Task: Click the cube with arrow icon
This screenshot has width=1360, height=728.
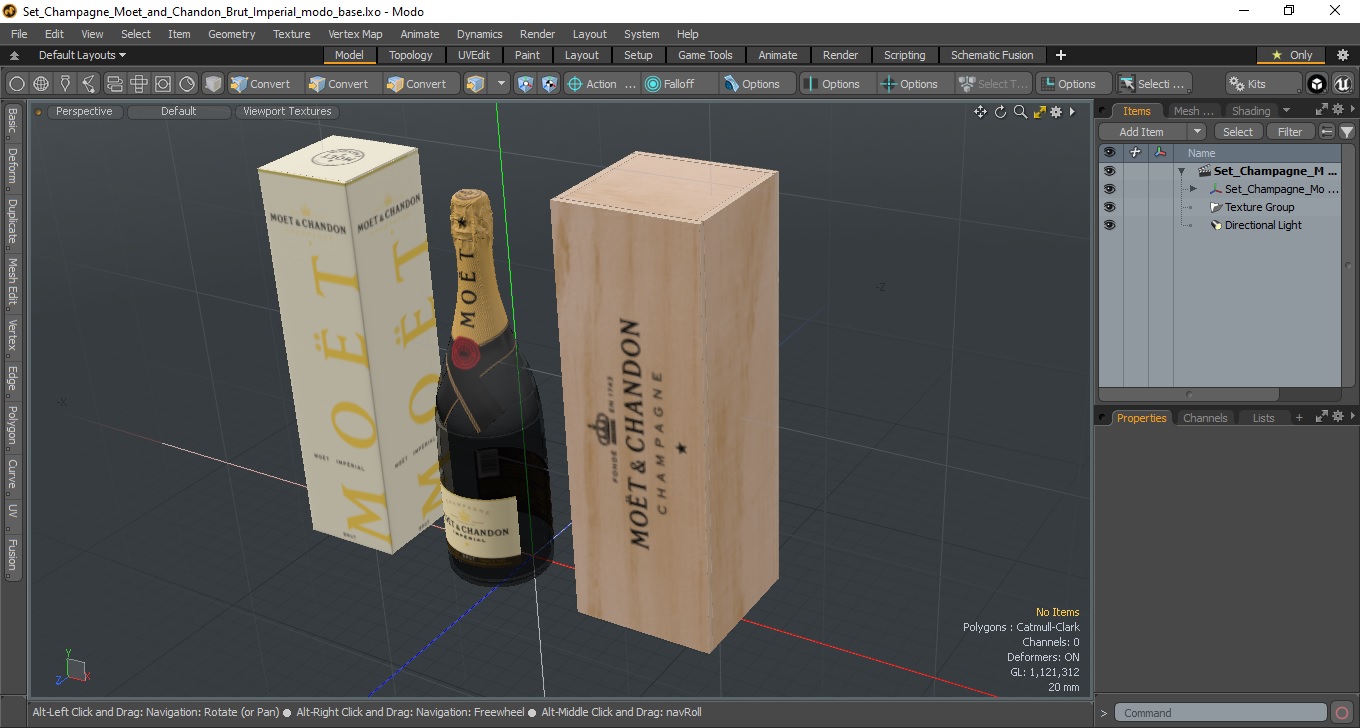Action: point(476,84)
